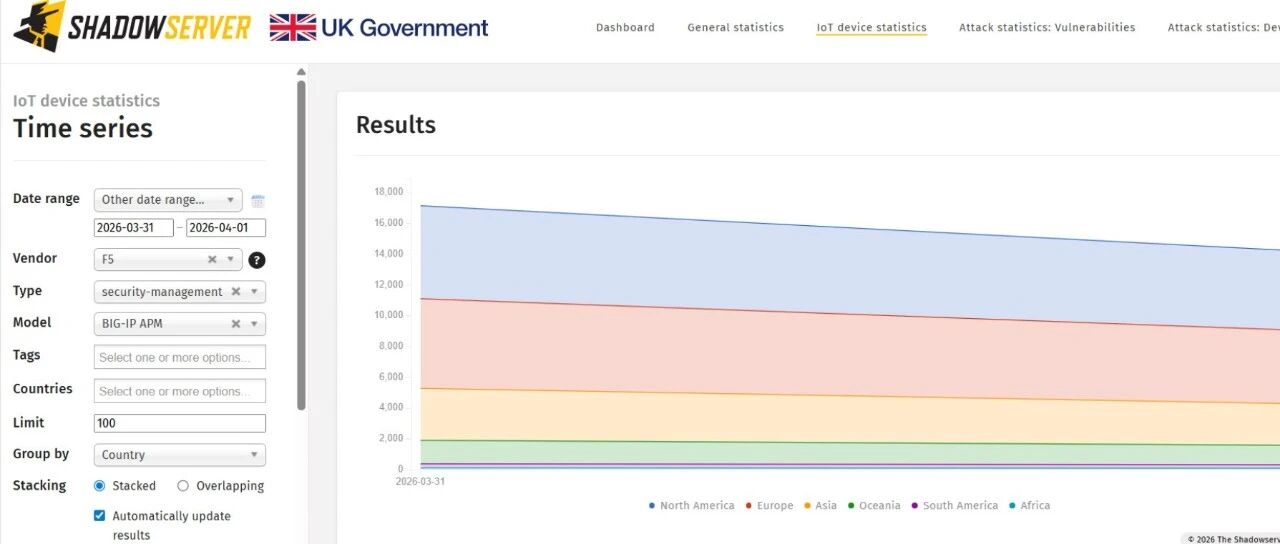This screenshot has height=544, width=1280.
Task: Click the end date field 2026-04-01
Action: click(x=226, y=228)
